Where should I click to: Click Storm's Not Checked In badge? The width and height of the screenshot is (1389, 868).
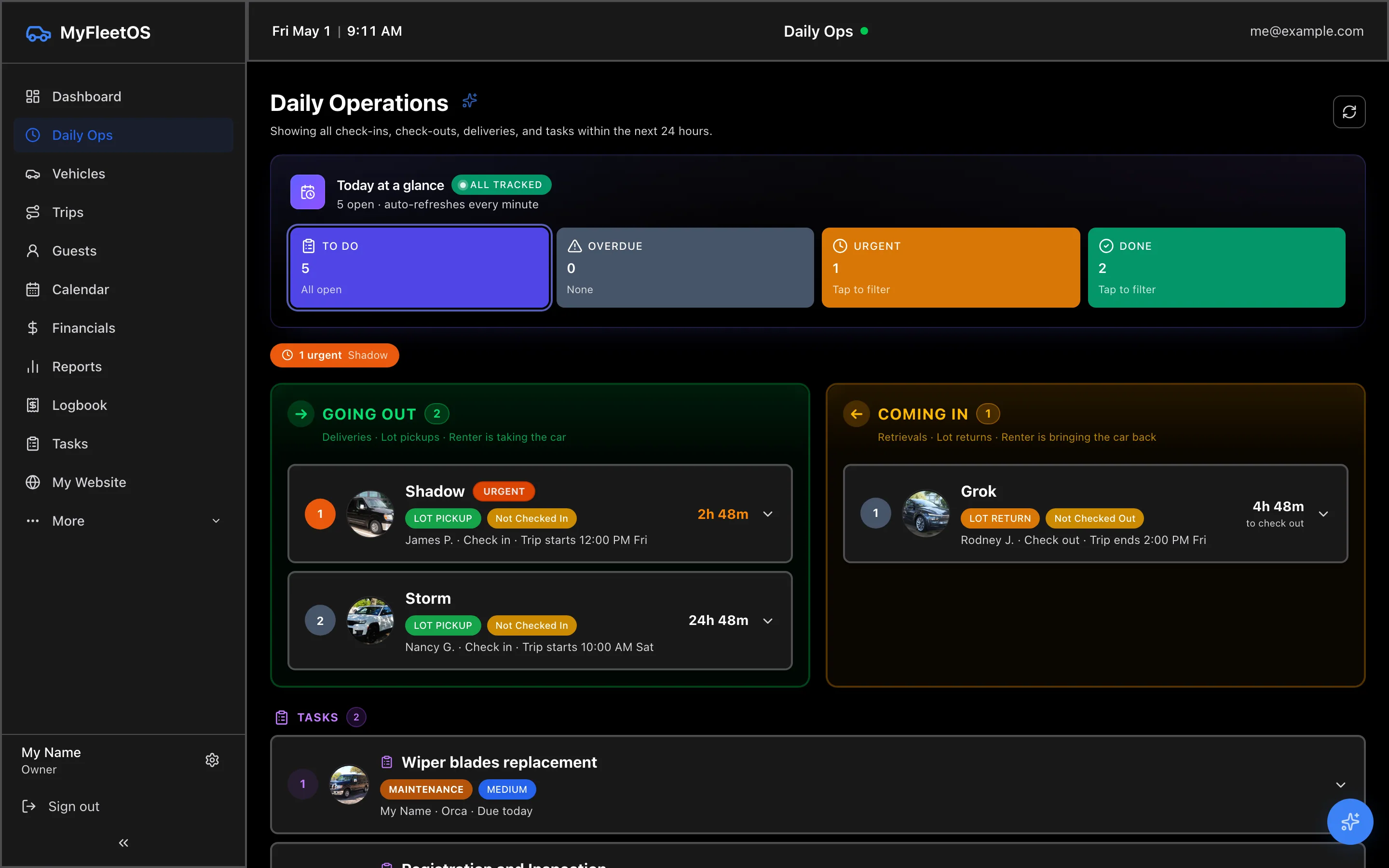[x=531, y=626]
